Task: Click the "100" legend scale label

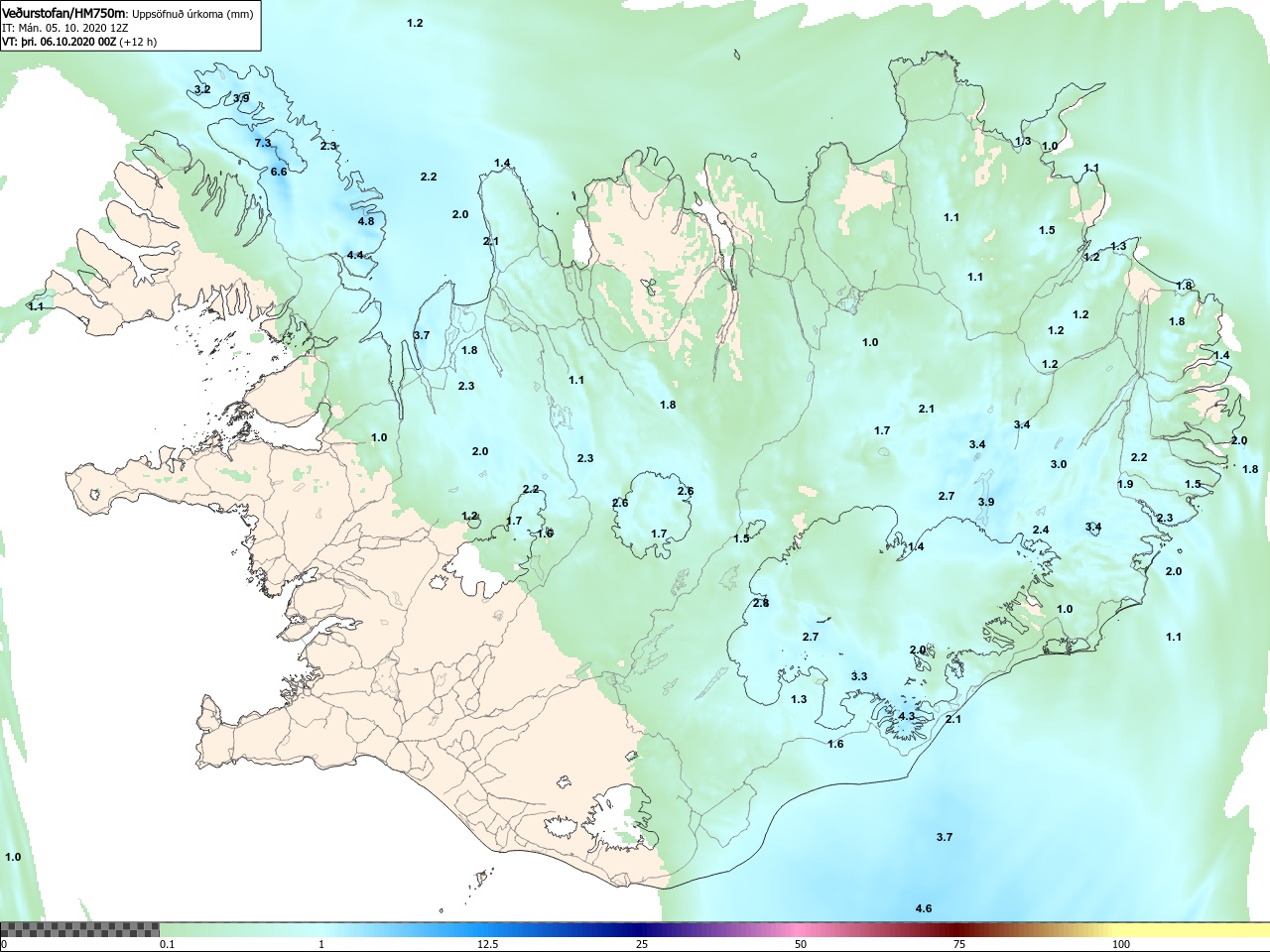Action: [x=1121, y=945]
